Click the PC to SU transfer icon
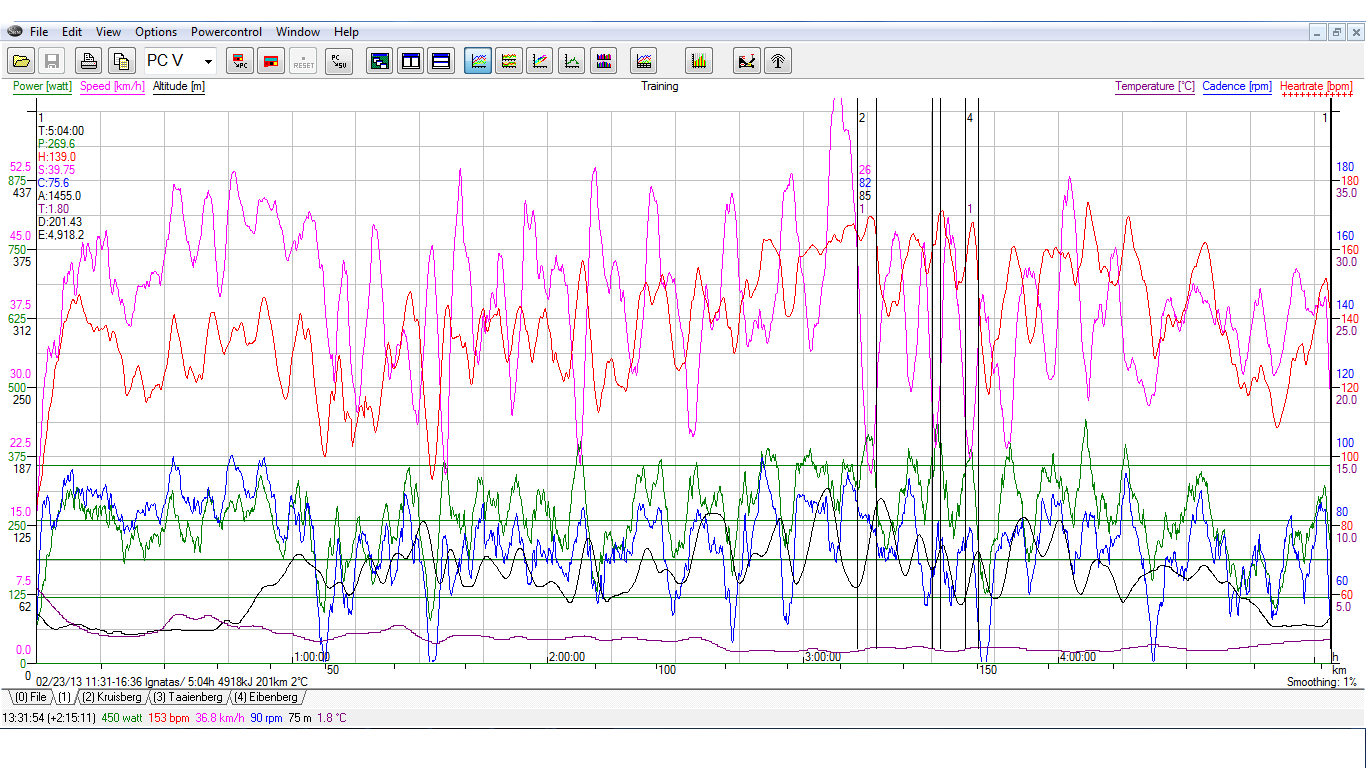 (x=339, y=61)
